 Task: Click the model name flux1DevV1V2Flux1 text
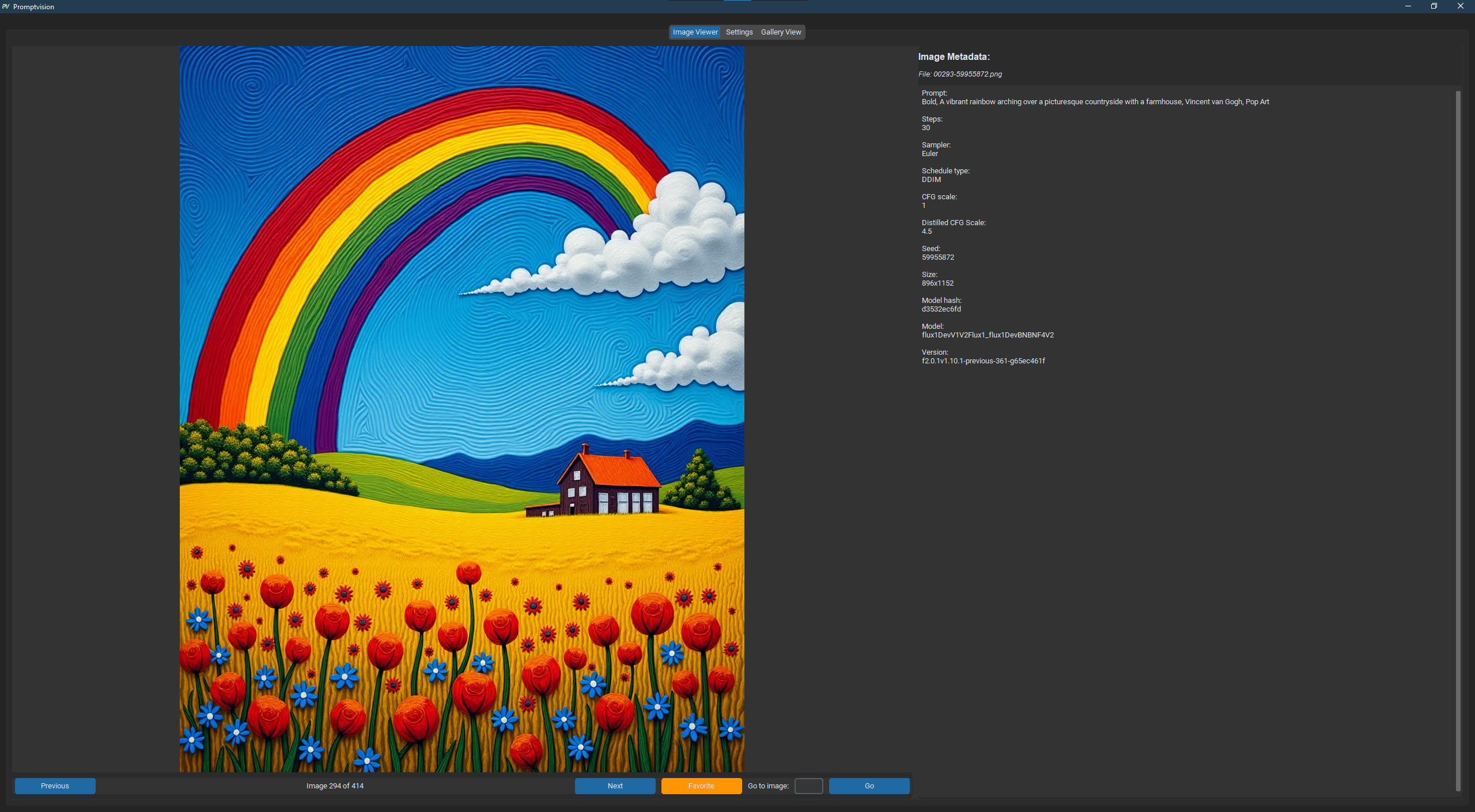[x=987, y=335]
